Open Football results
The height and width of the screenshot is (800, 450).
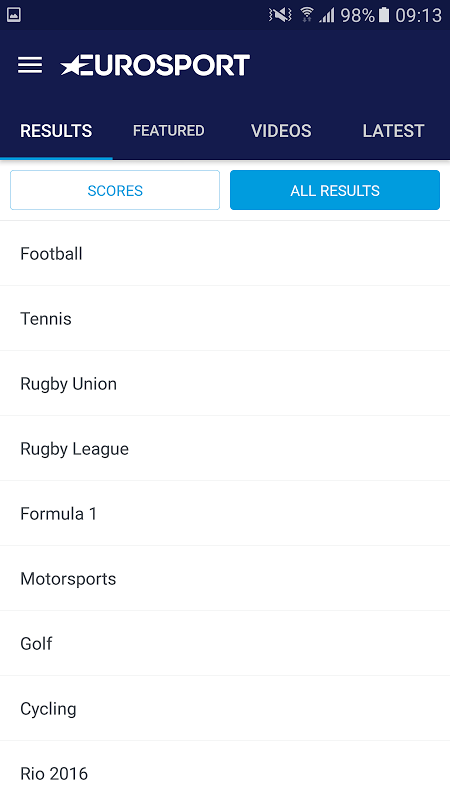[x=225, y=254]
